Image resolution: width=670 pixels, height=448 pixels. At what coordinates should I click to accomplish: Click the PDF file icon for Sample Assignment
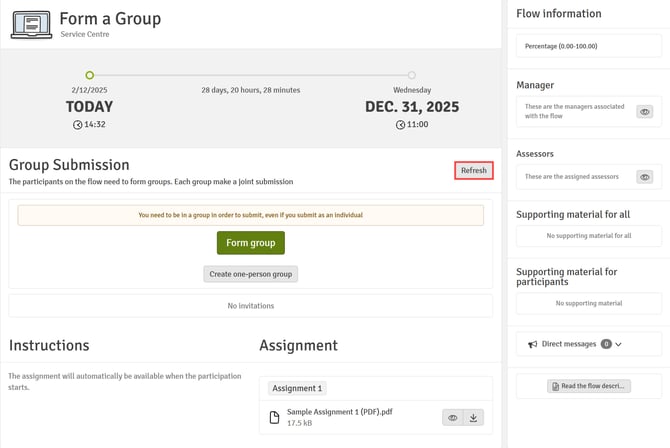(275, 418)
